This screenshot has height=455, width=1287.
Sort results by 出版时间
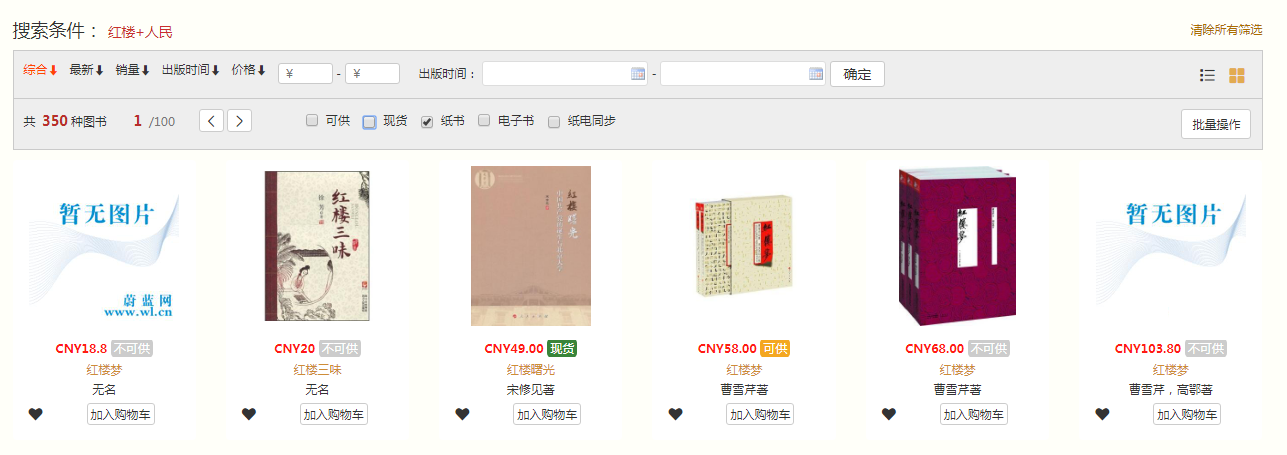coord(191,70)
